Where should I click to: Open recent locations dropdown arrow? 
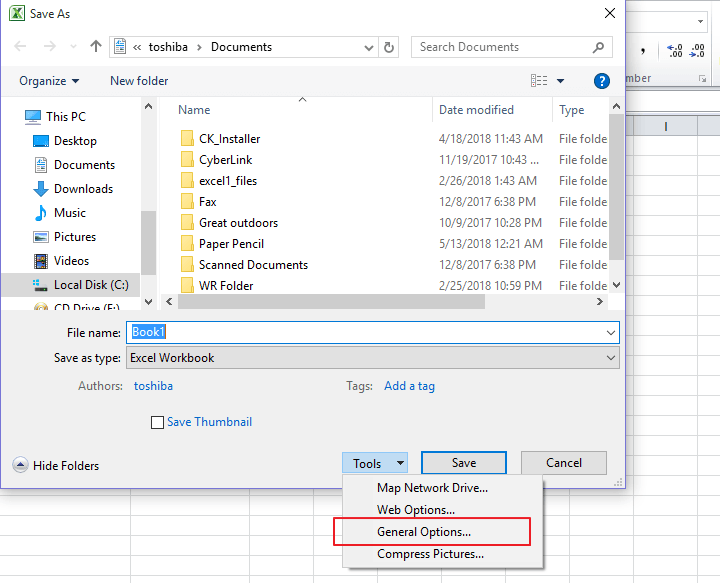73,47
